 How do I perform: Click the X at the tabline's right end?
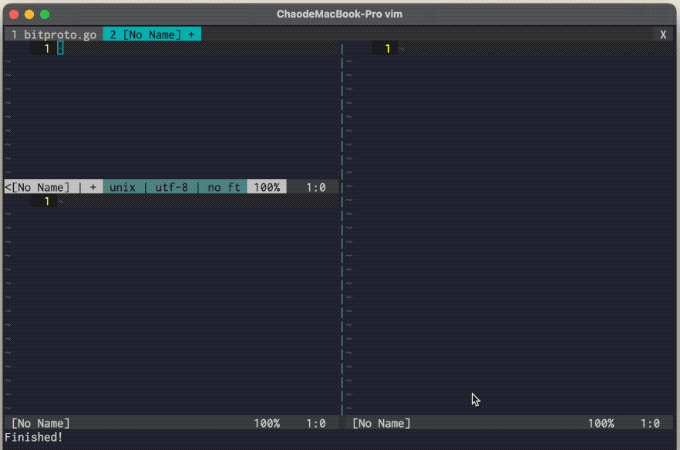pos(663,34)
